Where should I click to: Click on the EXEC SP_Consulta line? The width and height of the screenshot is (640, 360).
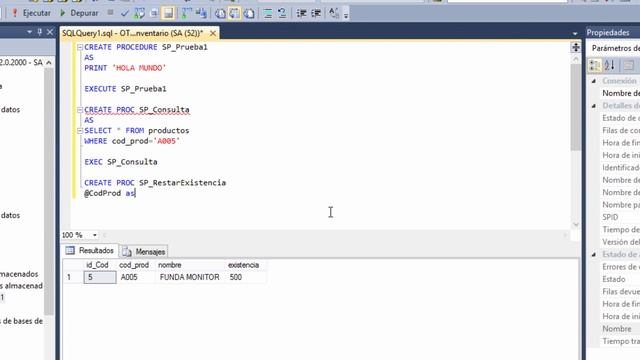(121, 162)
